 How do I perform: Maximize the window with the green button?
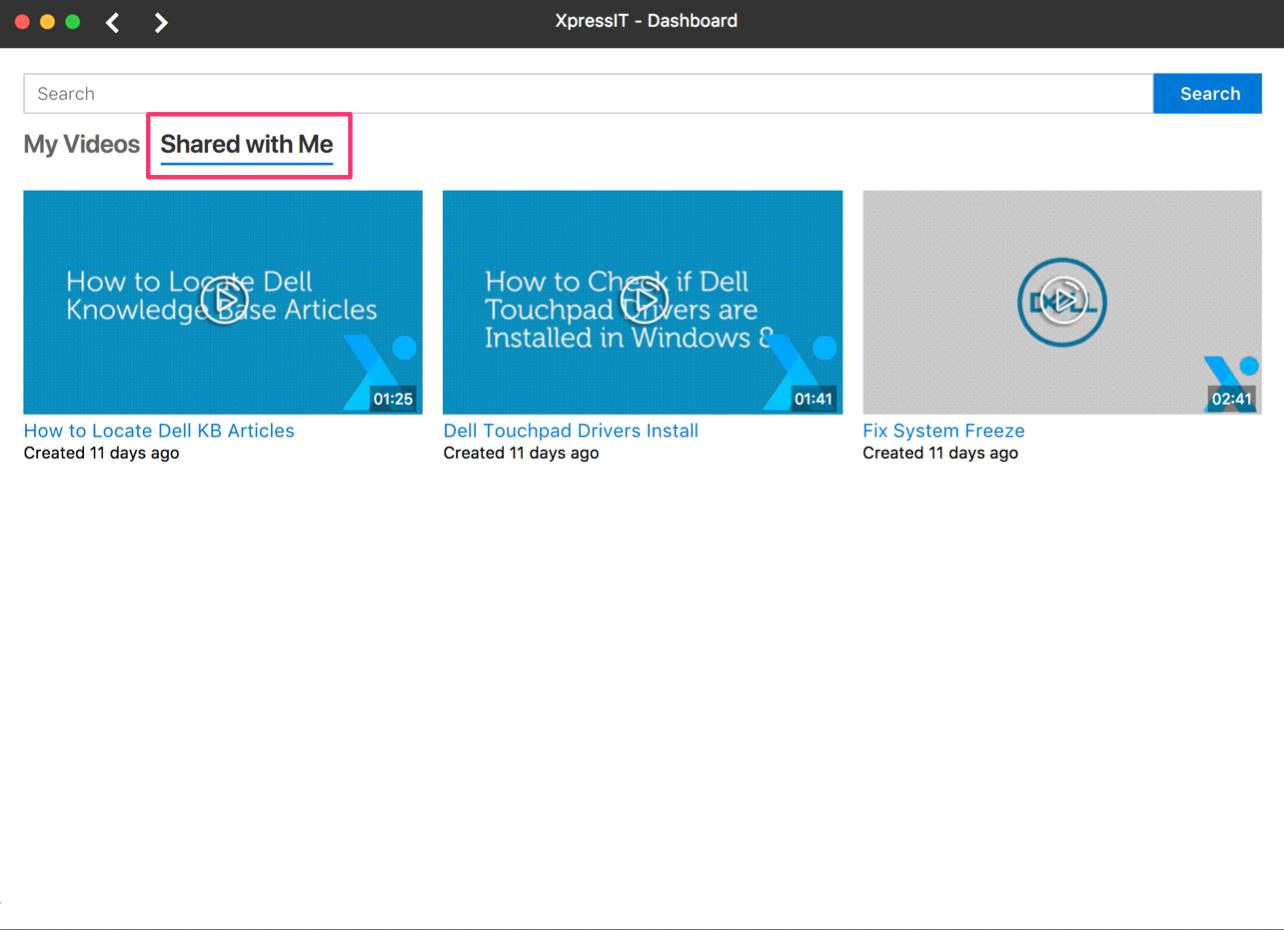coord(72,22)
